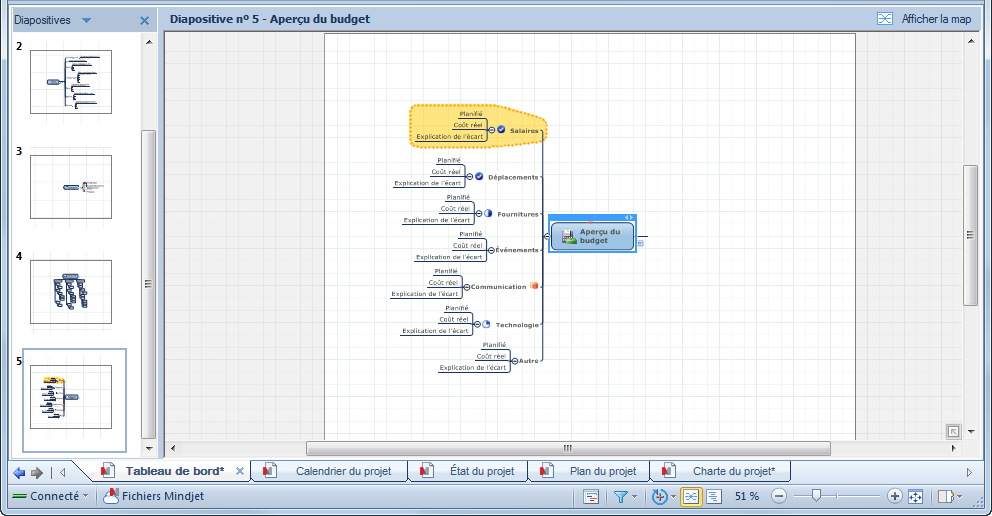Toggle the task-complete checkmark on Salaires
Image resolution: width=992 pixels, height=516 pixels.
tap(501, 130)
